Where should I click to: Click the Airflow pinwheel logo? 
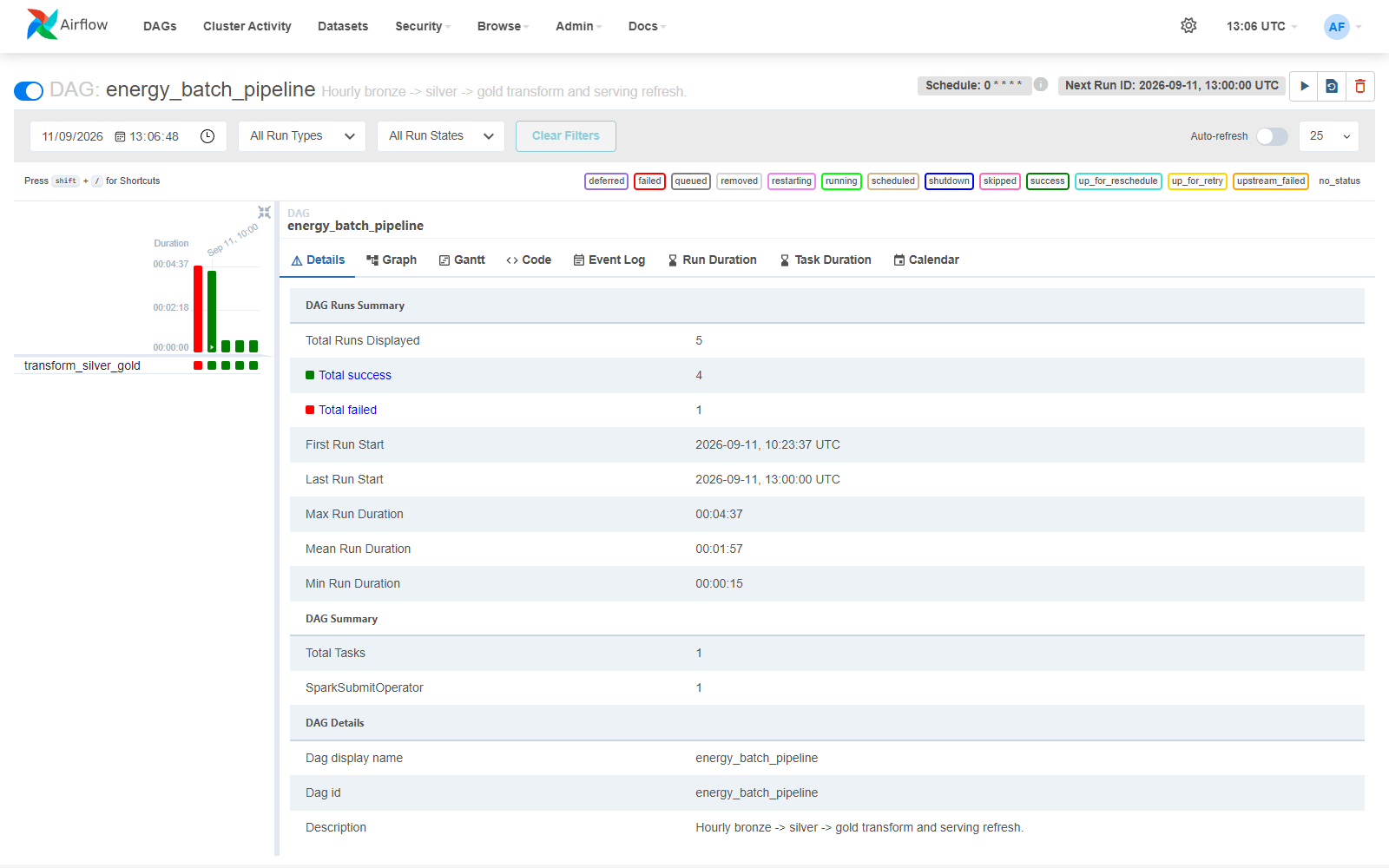pos(42,24)
